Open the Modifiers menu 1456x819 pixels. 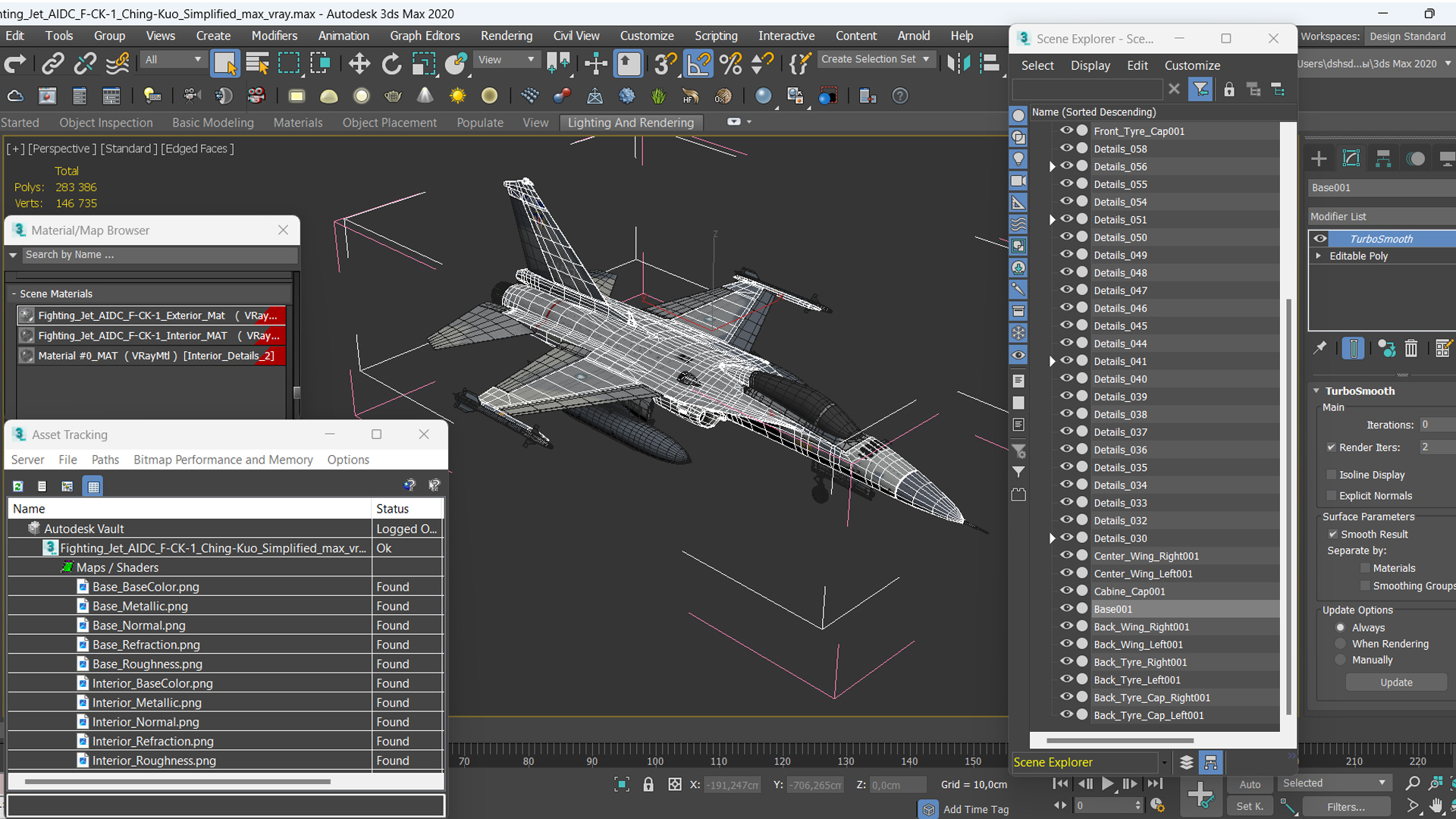pos(275,36)
